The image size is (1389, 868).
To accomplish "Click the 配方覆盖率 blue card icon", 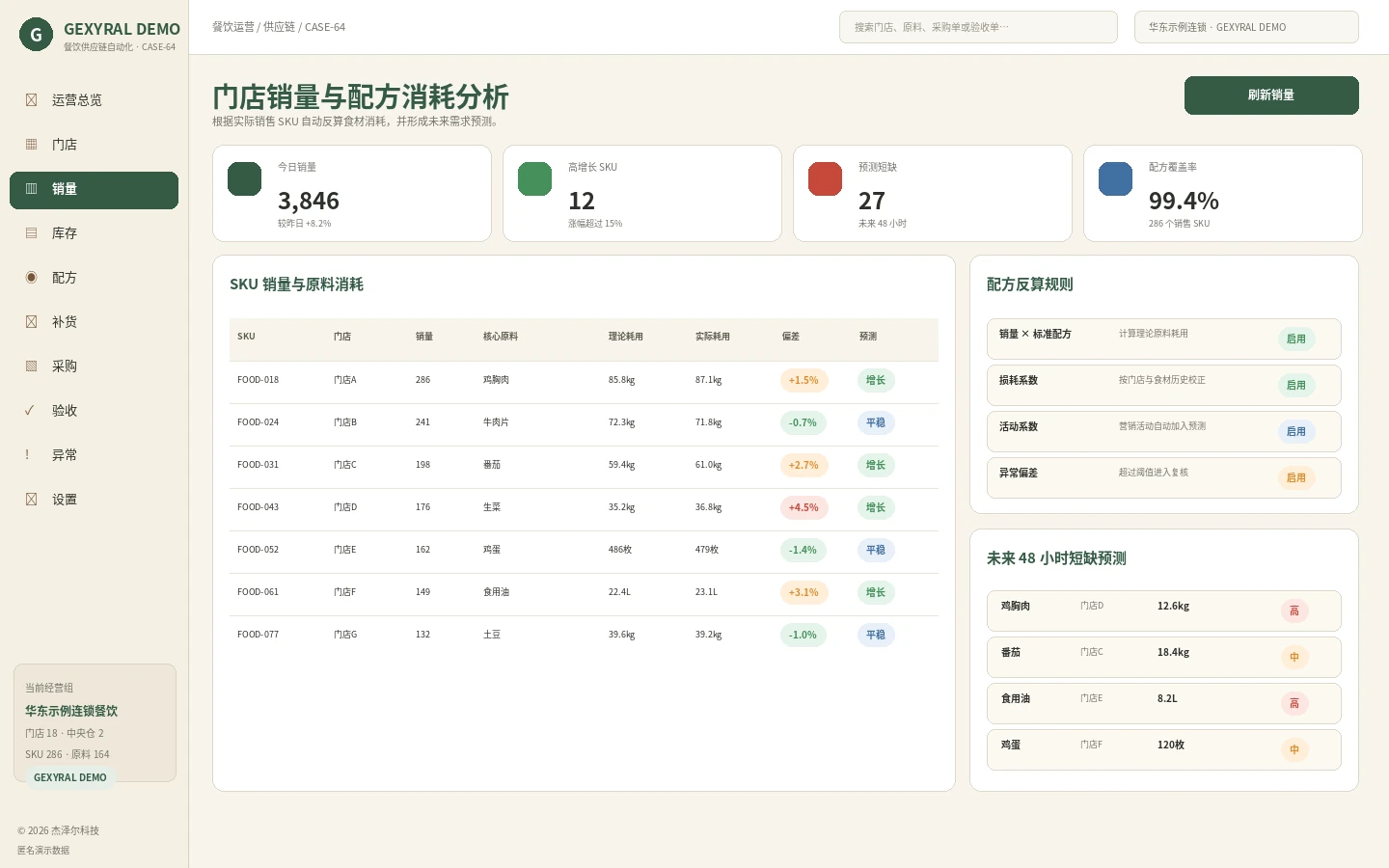I will pyautogui.click(x=1116, y=179).
